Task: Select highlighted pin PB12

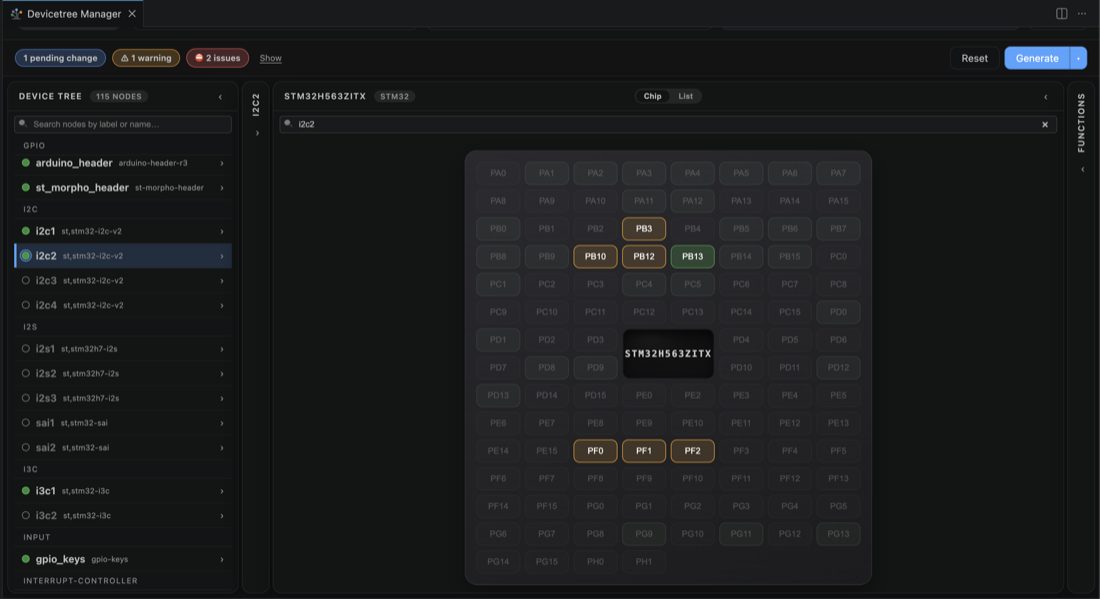Action: pyautogui.click(x=644, y=257)
